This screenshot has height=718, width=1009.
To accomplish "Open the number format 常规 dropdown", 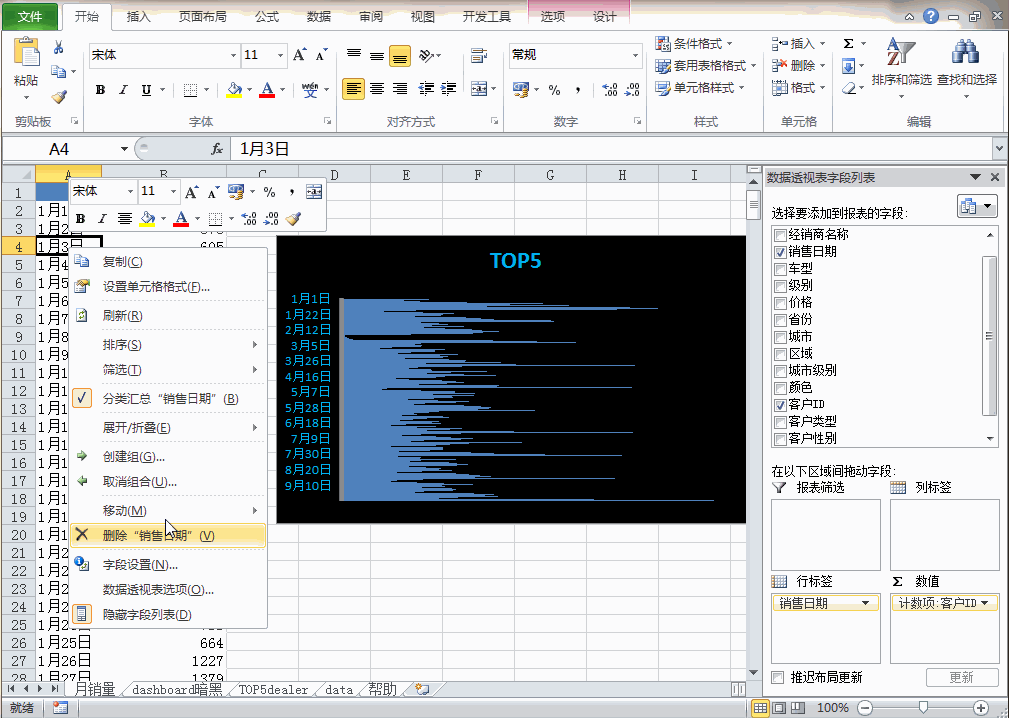I will [x=635, y=55].
